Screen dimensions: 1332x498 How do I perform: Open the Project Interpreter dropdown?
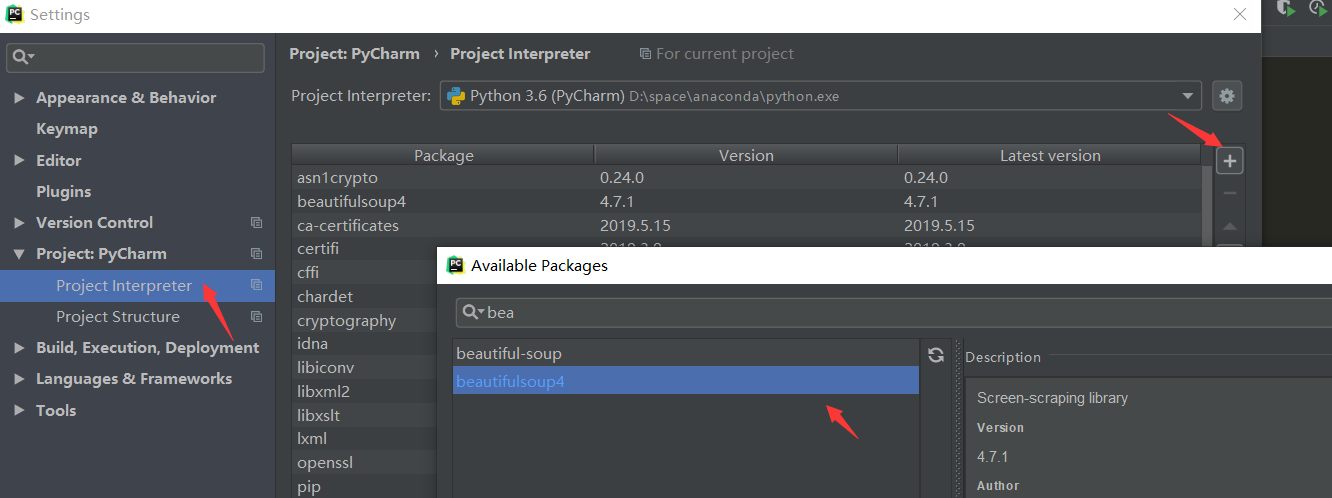point(820,96)
